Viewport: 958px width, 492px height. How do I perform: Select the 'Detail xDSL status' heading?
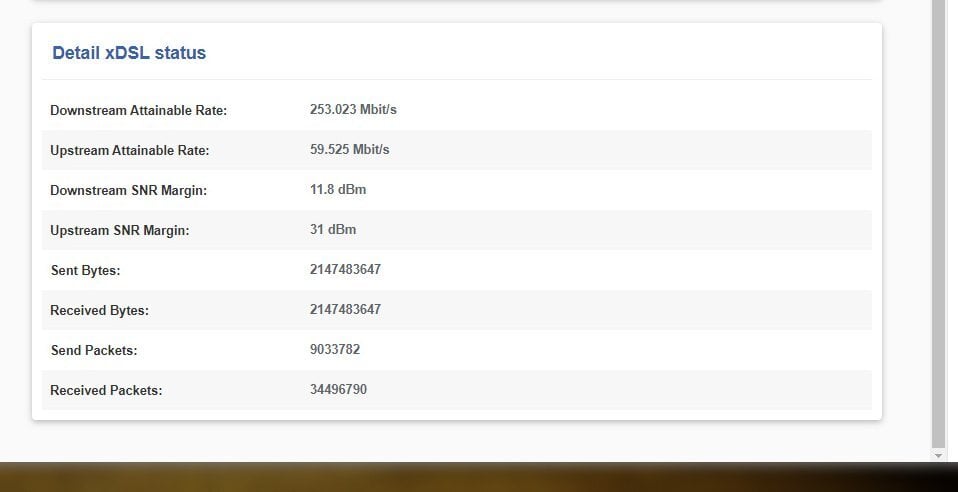tap(129, 53)
